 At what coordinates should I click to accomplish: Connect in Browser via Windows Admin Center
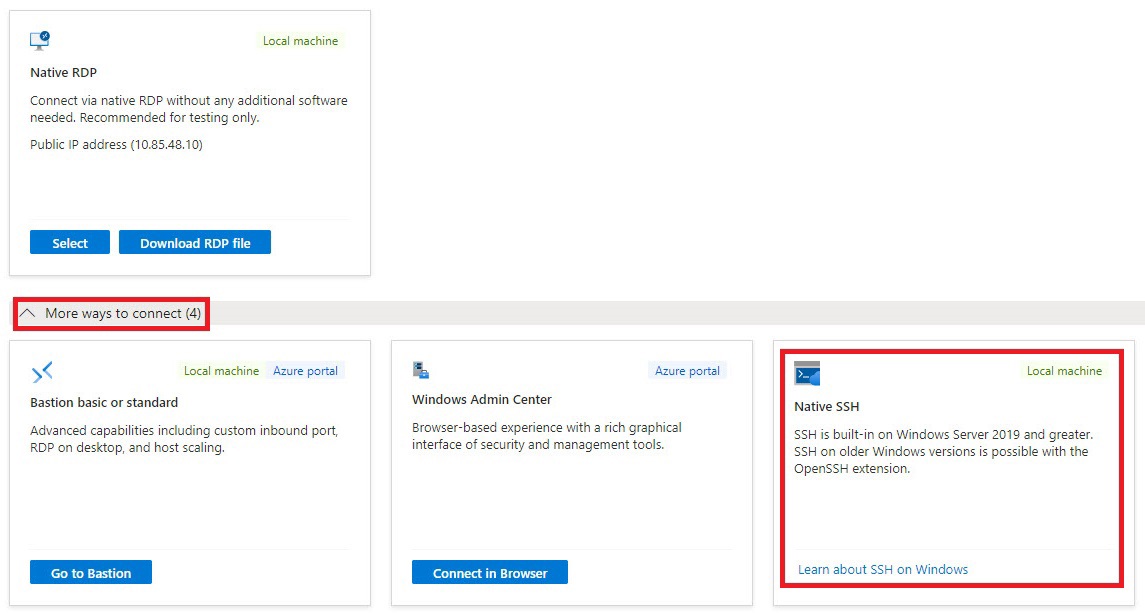click(x=489, y=573)
